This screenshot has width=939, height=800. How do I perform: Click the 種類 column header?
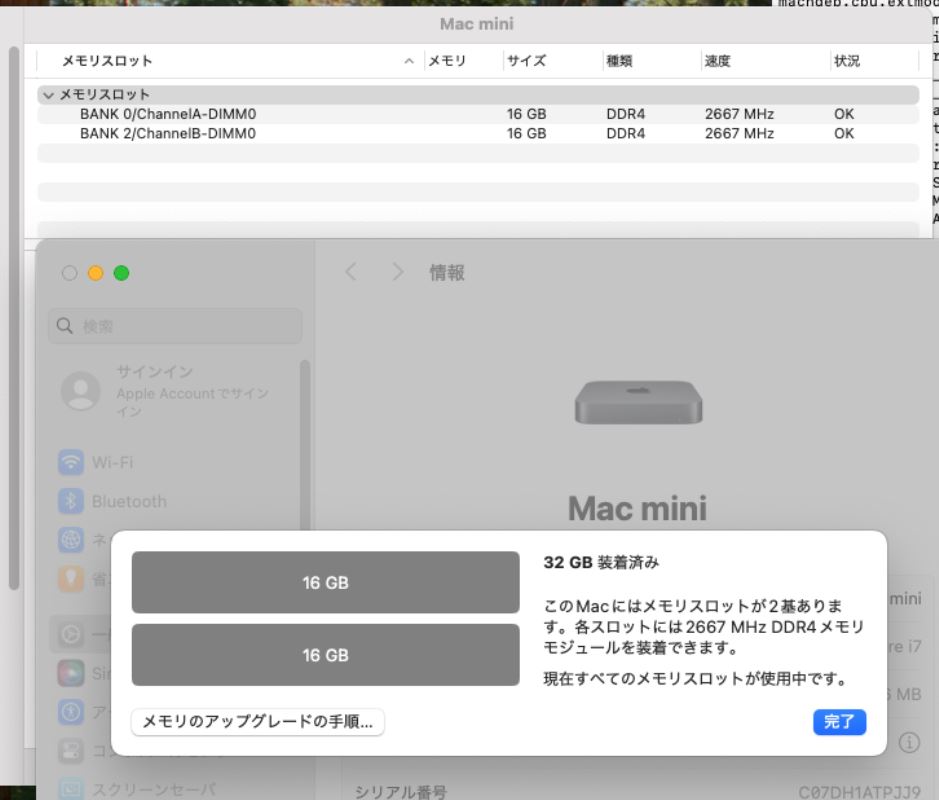619,60
